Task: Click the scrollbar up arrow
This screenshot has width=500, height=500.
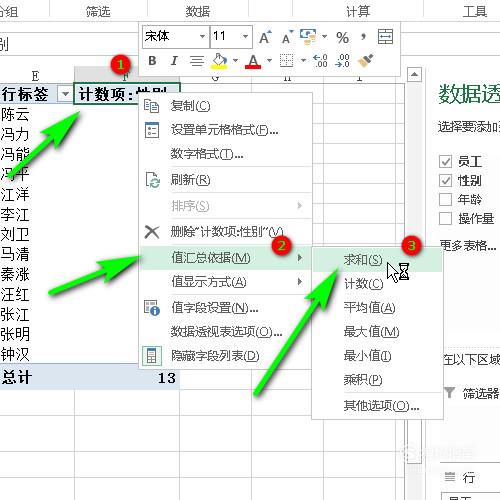Action: [414, 74]
